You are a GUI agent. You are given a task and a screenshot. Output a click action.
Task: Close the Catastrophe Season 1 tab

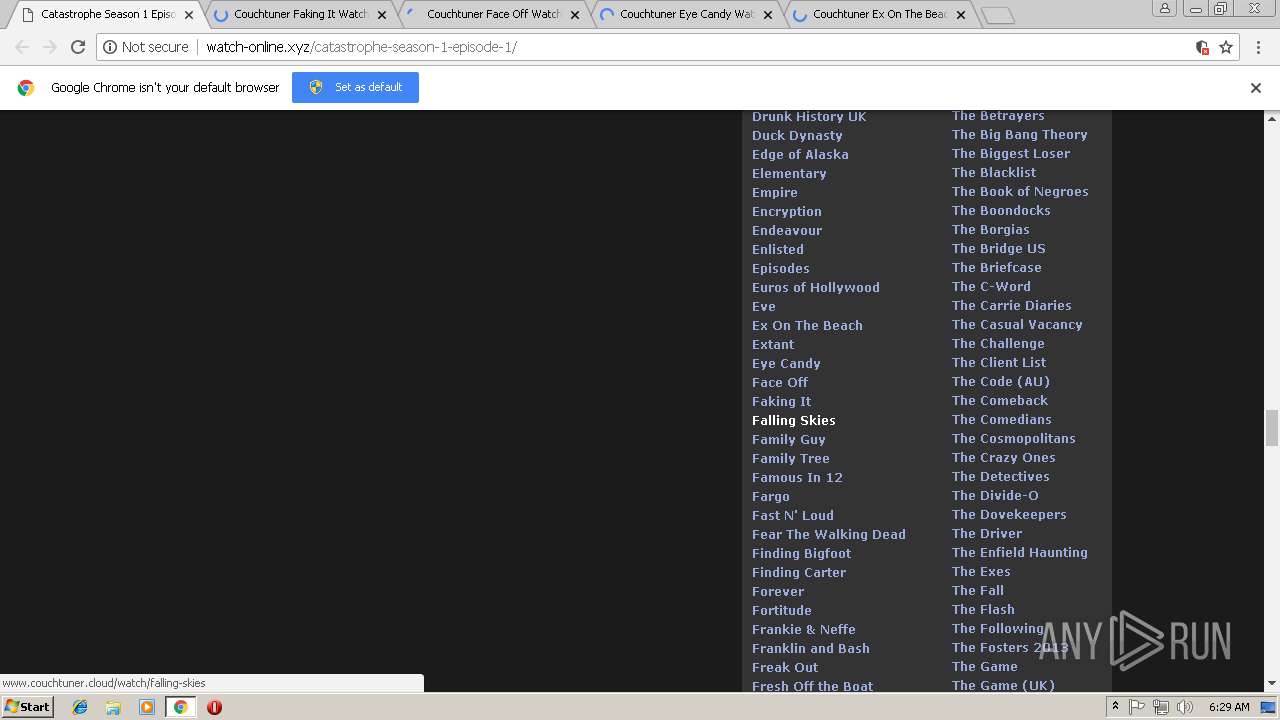pos(188,15)
